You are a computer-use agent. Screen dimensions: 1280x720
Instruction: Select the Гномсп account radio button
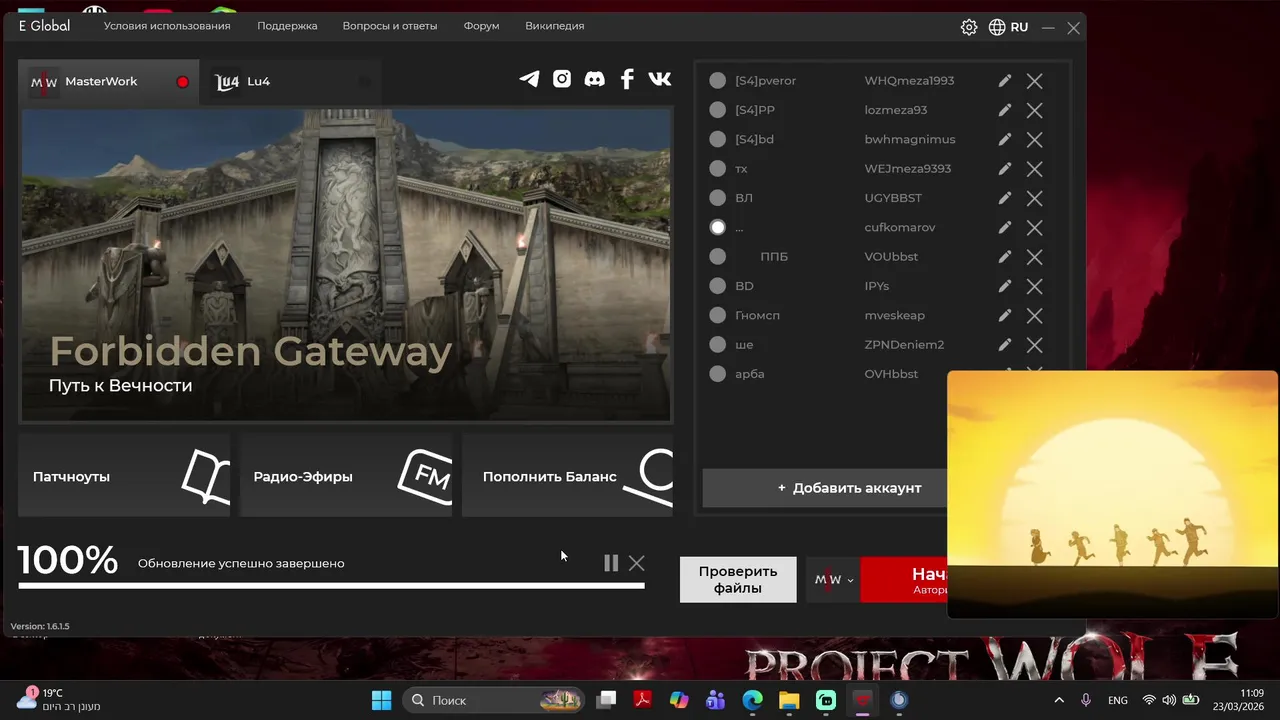click(x=718, y=315)
